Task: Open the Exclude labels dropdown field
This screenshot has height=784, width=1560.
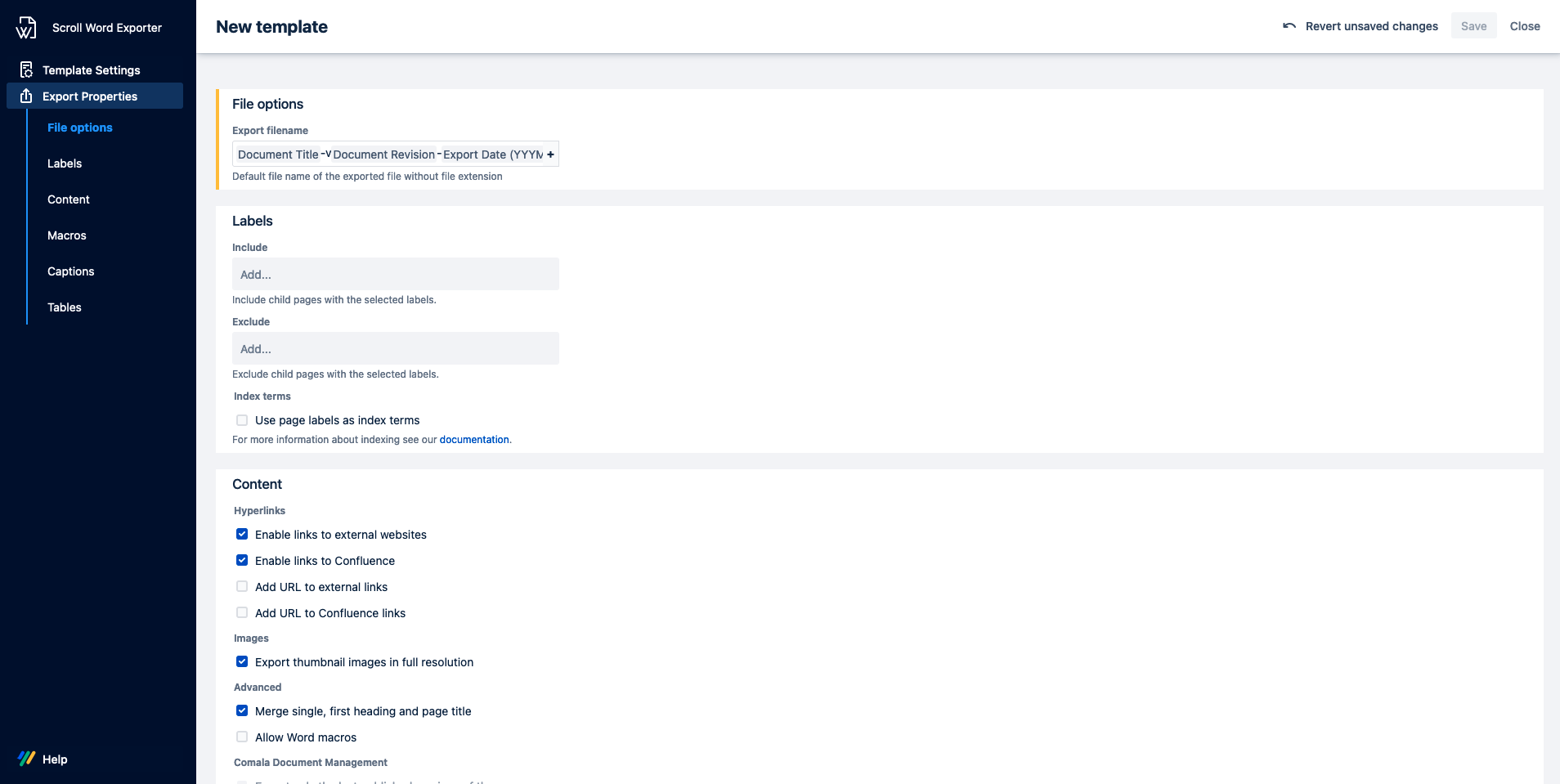Action: tap(395, 349)
